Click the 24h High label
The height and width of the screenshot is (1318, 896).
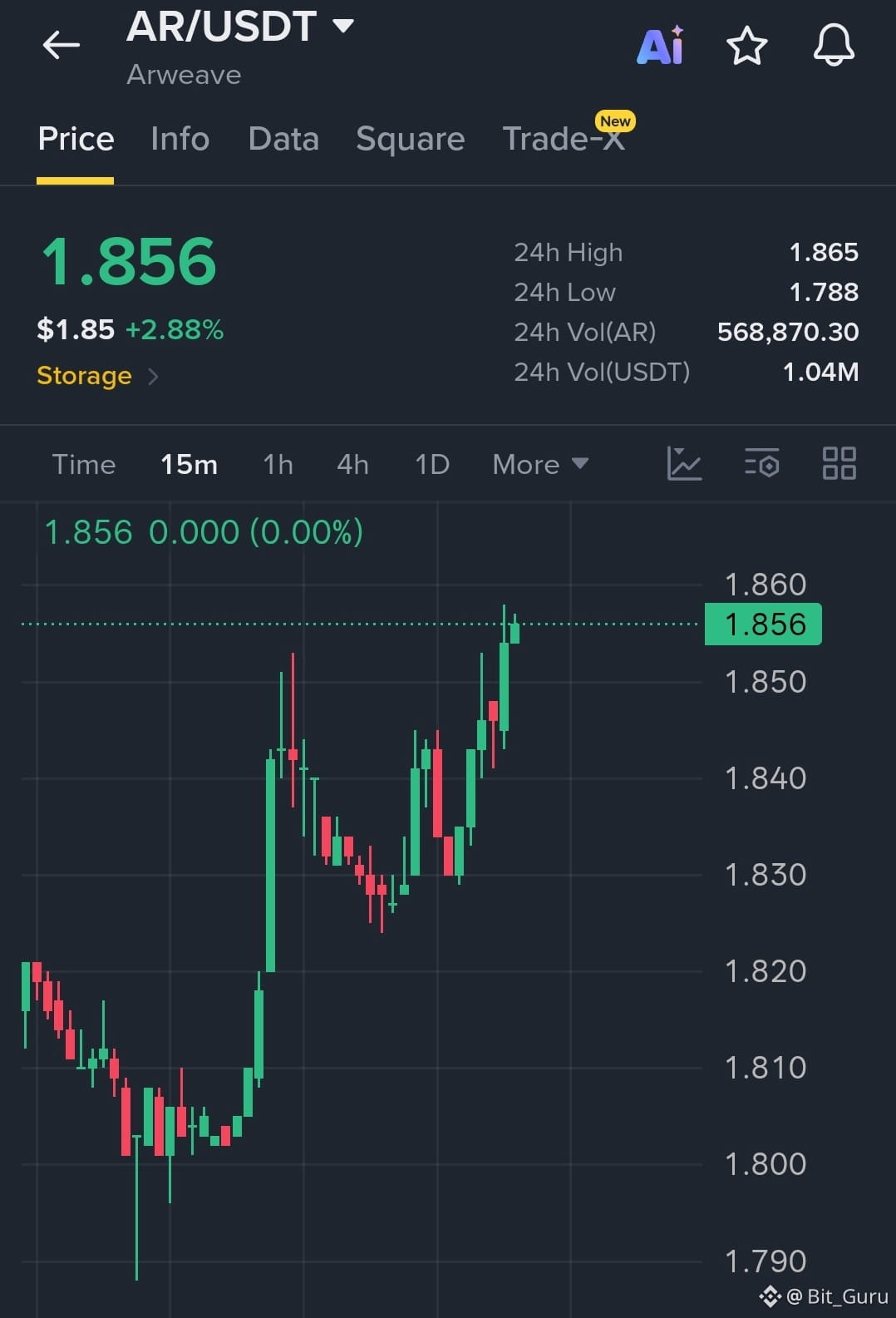pos(568,252)
